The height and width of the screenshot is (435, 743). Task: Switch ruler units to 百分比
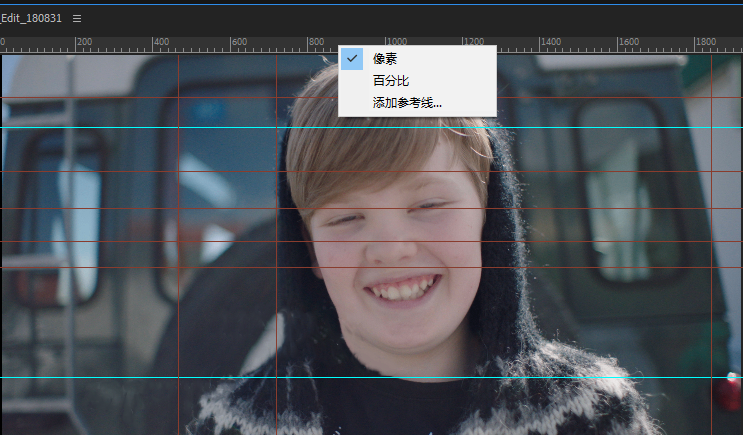pos(391,80)
